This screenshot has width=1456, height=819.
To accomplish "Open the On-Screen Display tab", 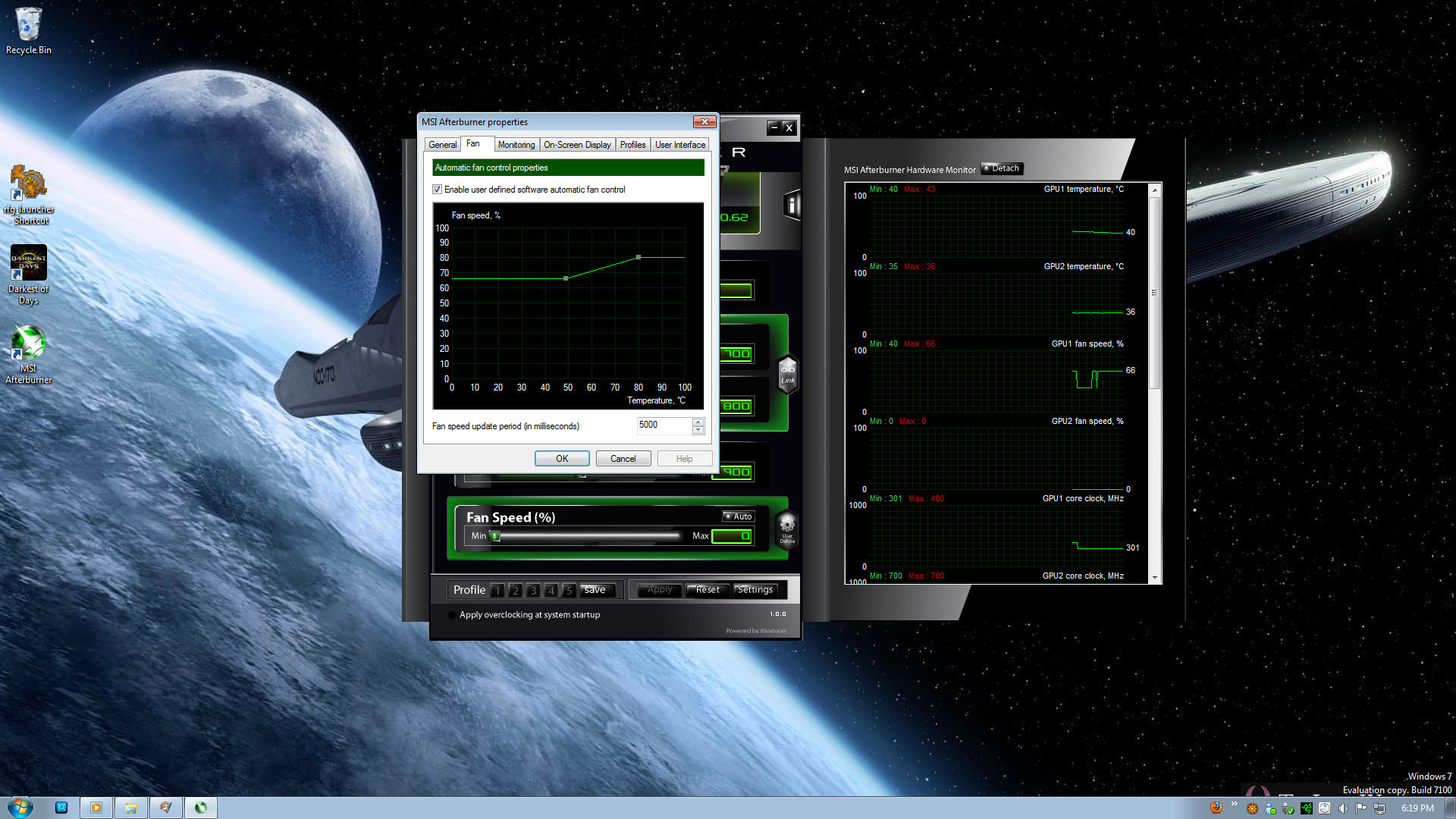I will pyautogui.click(x=577, y=145).
